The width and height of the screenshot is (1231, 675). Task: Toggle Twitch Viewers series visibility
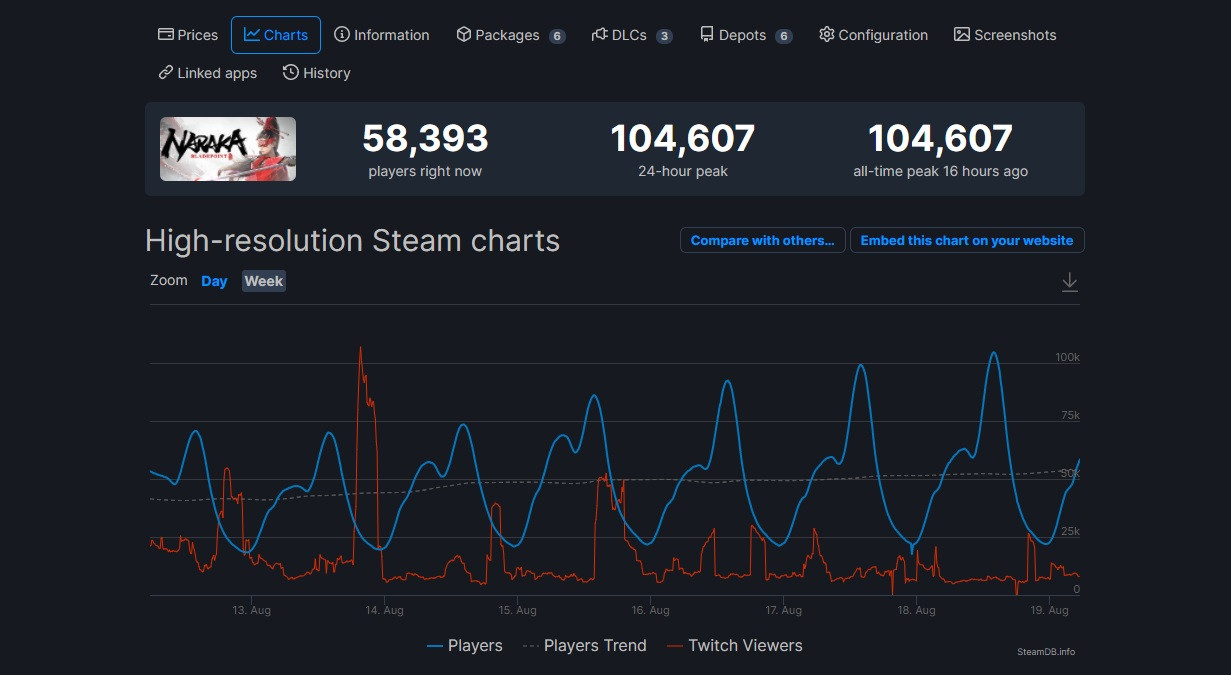[x=734, y=646]
